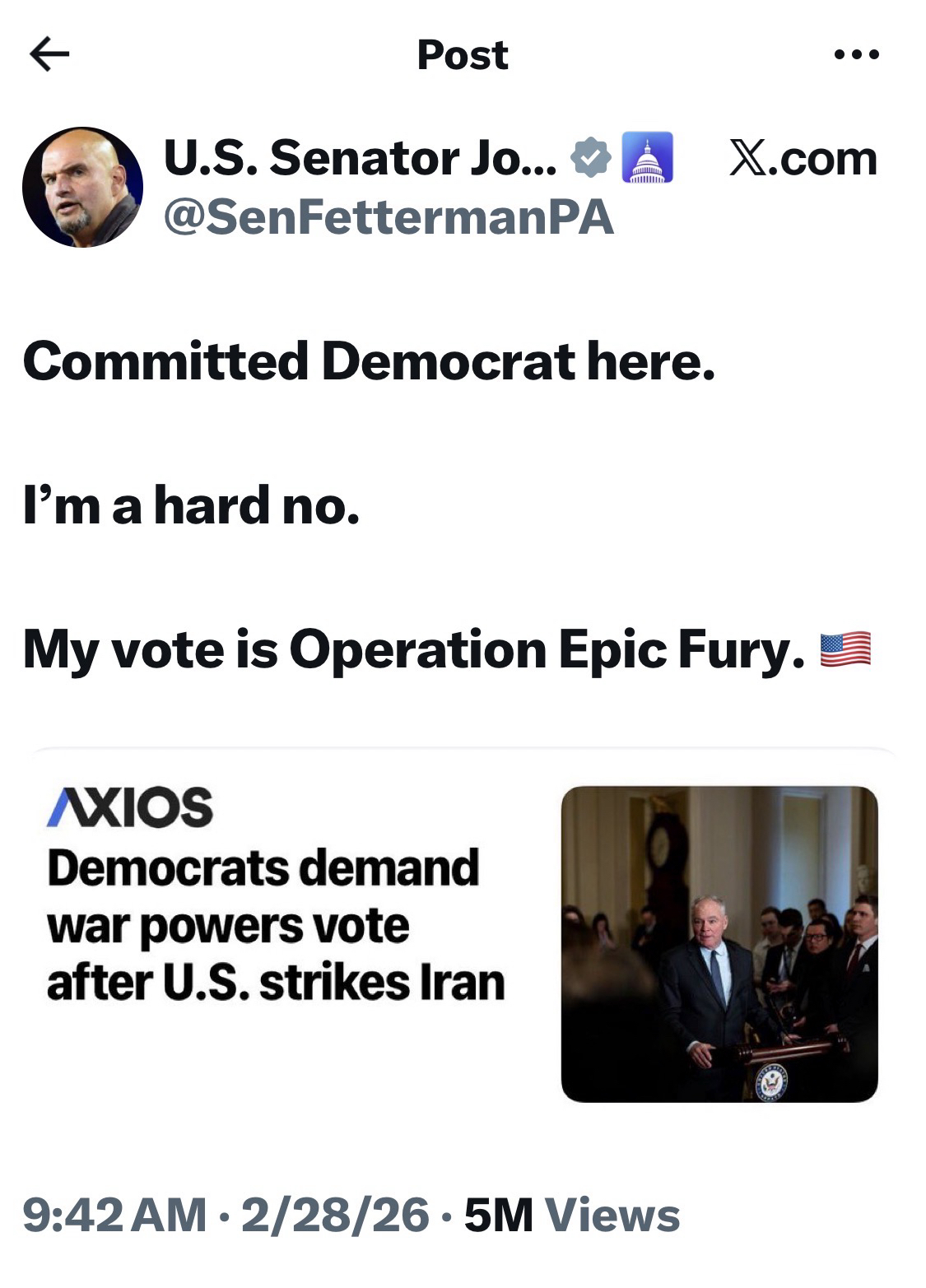Open the three-dot more options menu
The width and height of the screenshot is (926, 1288).
856,55
